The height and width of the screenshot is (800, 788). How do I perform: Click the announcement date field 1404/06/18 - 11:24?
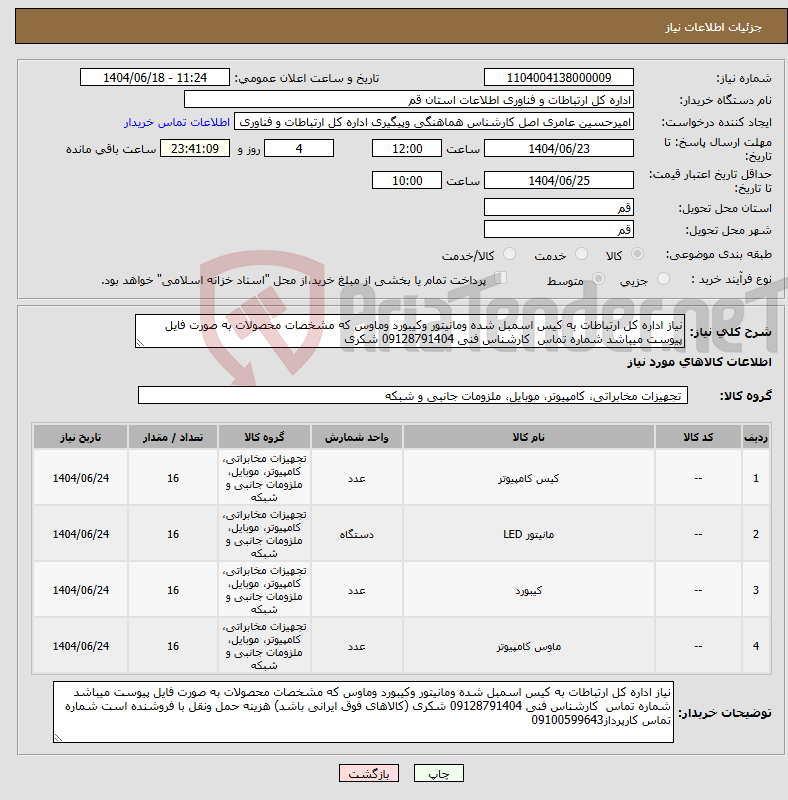[x=155, y=78]
